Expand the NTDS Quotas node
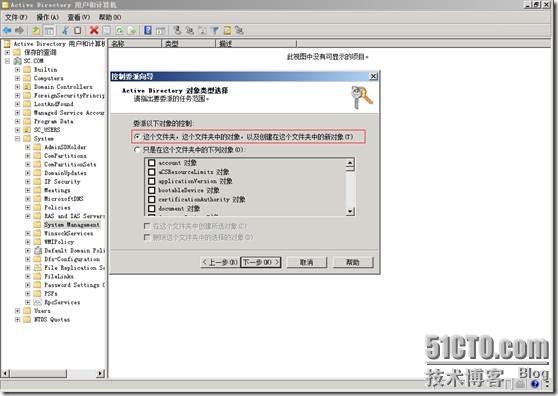The image size is (558, 396). coord(17,320)
